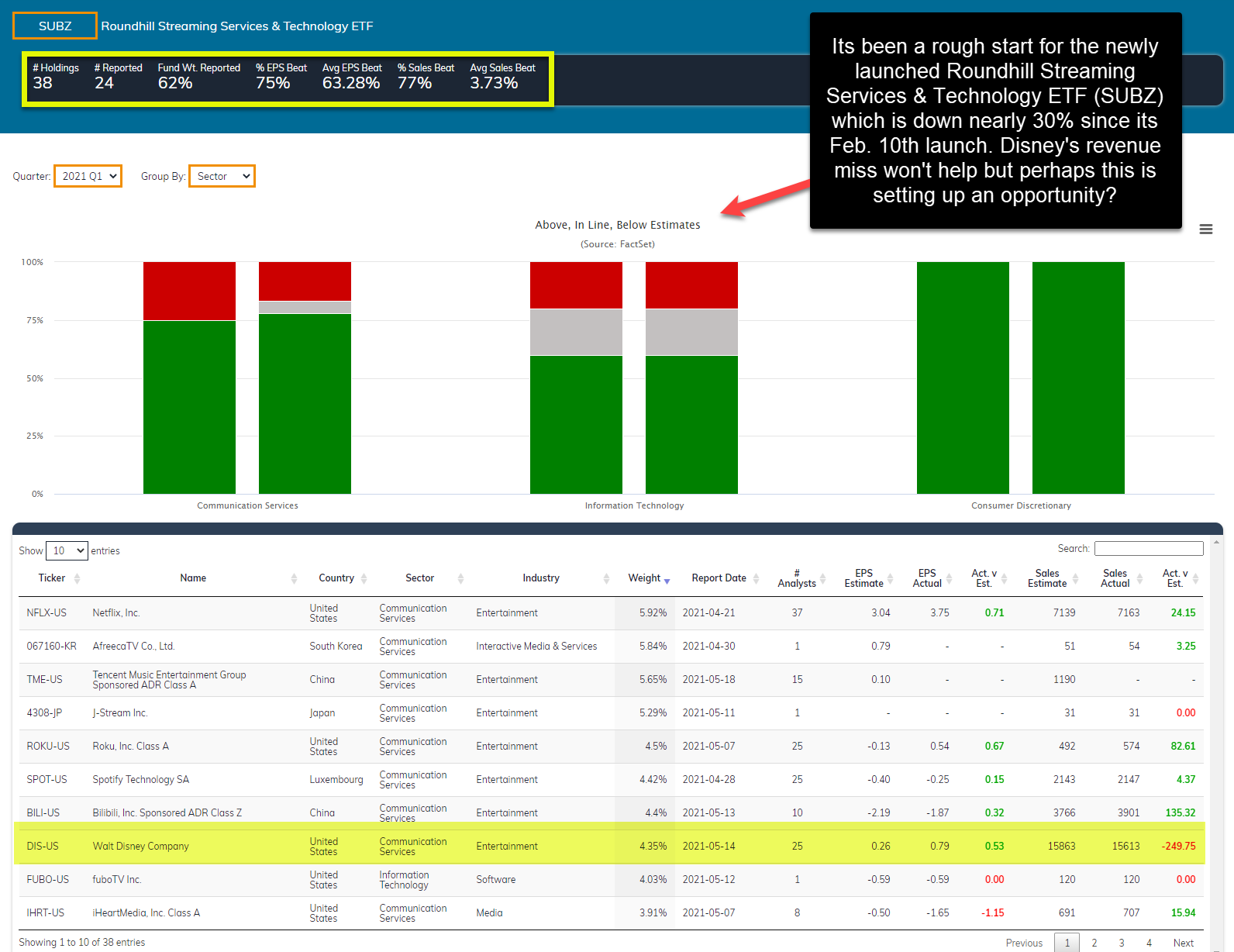The height and width of the screenshot is (952, 1234).
Task: Select the TME-US ticker cell
Action: coord(44,679)
